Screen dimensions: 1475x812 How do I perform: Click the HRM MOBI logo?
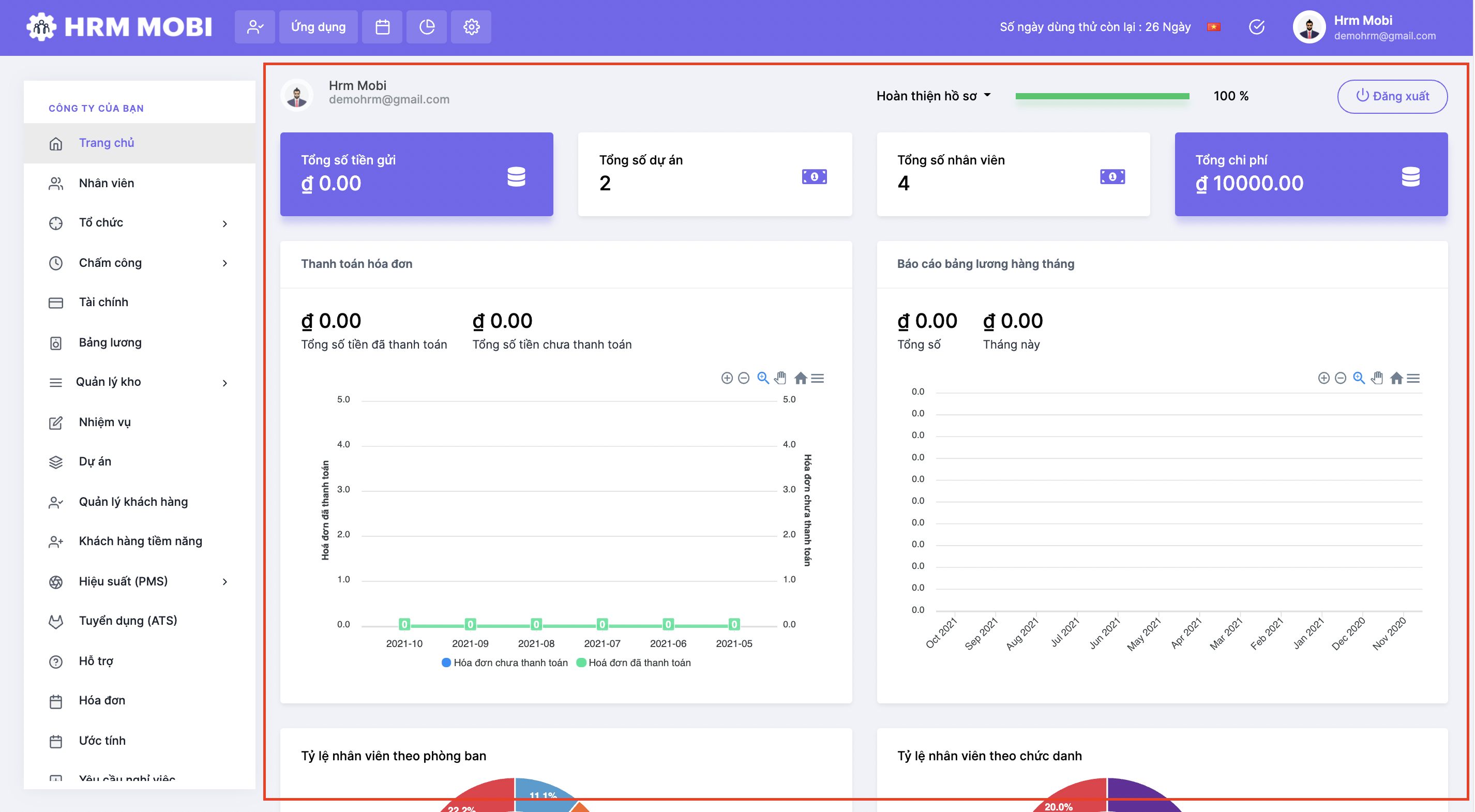119,26
